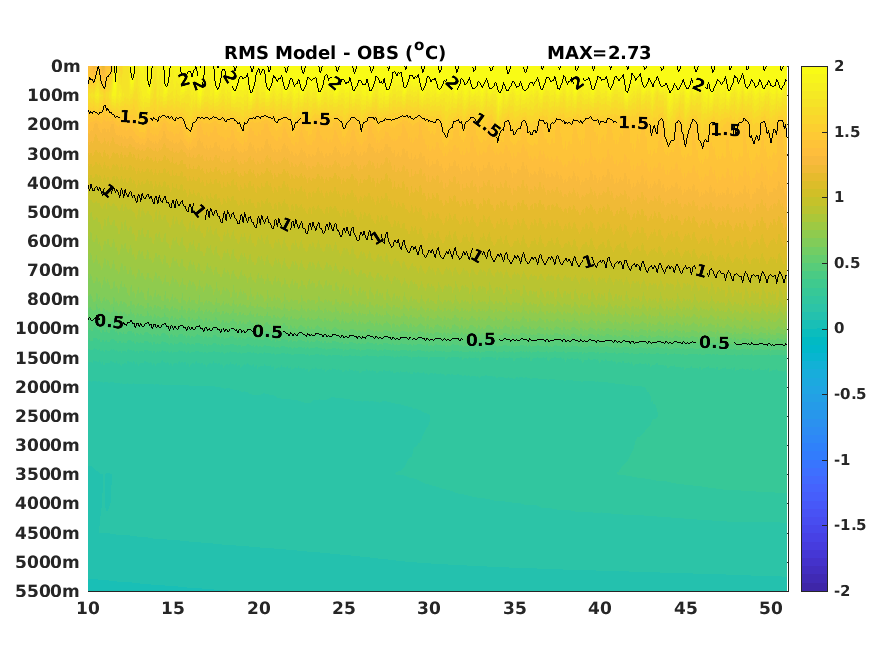Pick the "5500m" depth axis label

48,591
